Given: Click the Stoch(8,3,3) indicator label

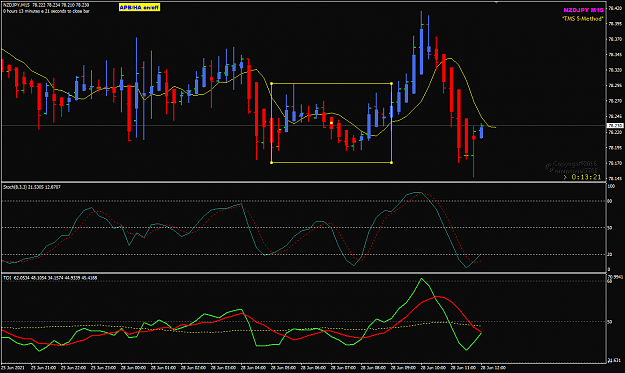Looking at the screenshot, I should (x=32, y=186).
